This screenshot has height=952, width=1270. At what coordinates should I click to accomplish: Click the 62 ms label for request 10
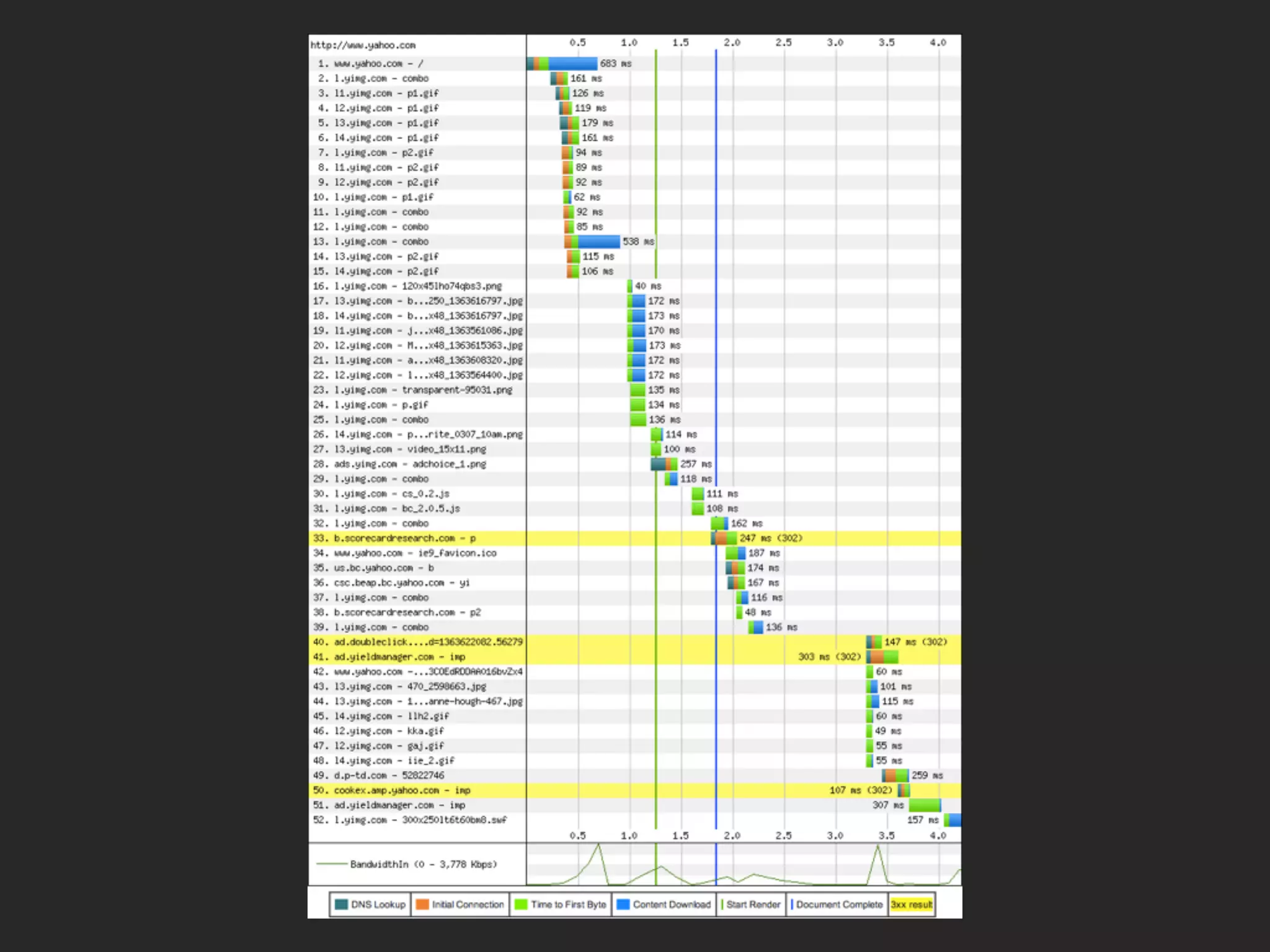click(587, 197)
